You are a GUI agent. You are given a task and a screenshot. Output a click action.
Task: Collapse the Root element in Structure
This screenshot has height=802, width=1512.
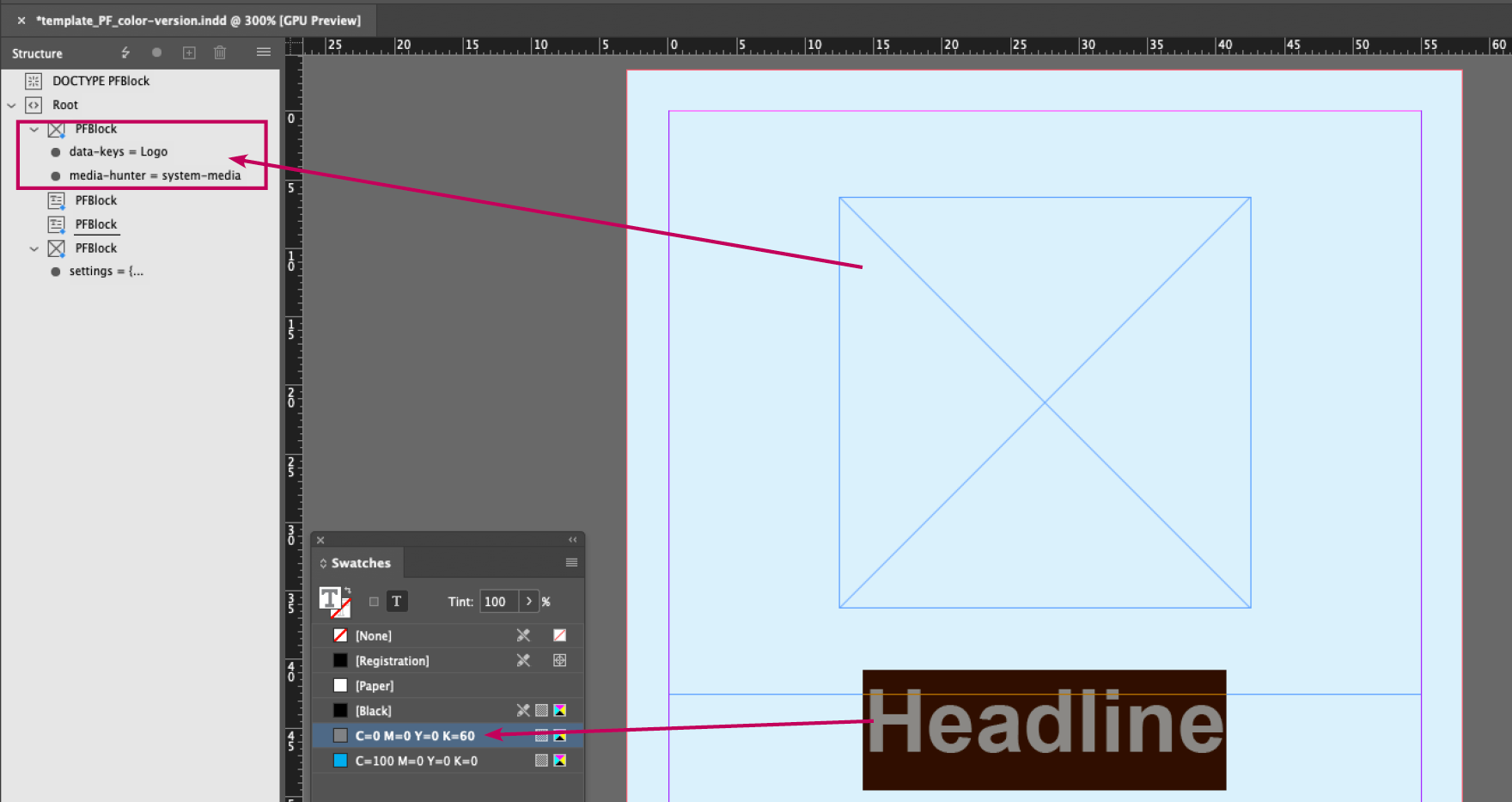click(12, 105)
